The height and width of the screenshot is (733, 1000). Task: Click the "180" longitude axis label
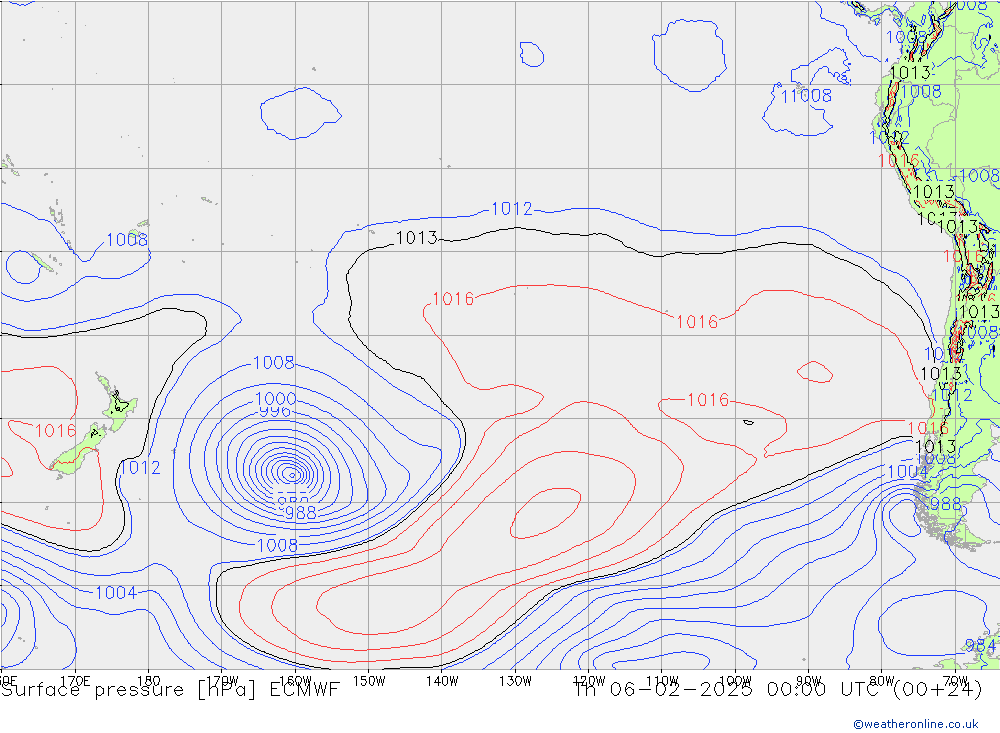149,681
